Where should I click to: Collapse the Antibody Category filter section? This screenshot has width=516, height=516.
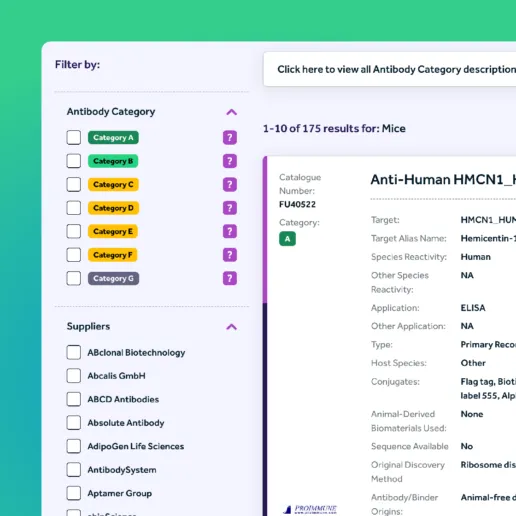[232, 112]
